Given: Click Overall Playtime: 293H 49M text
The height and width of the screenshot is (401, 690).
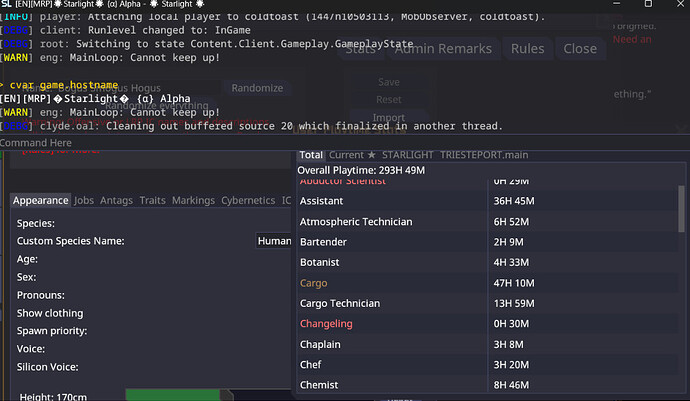Looking at the screenshot, I should [x=361, y=170].
